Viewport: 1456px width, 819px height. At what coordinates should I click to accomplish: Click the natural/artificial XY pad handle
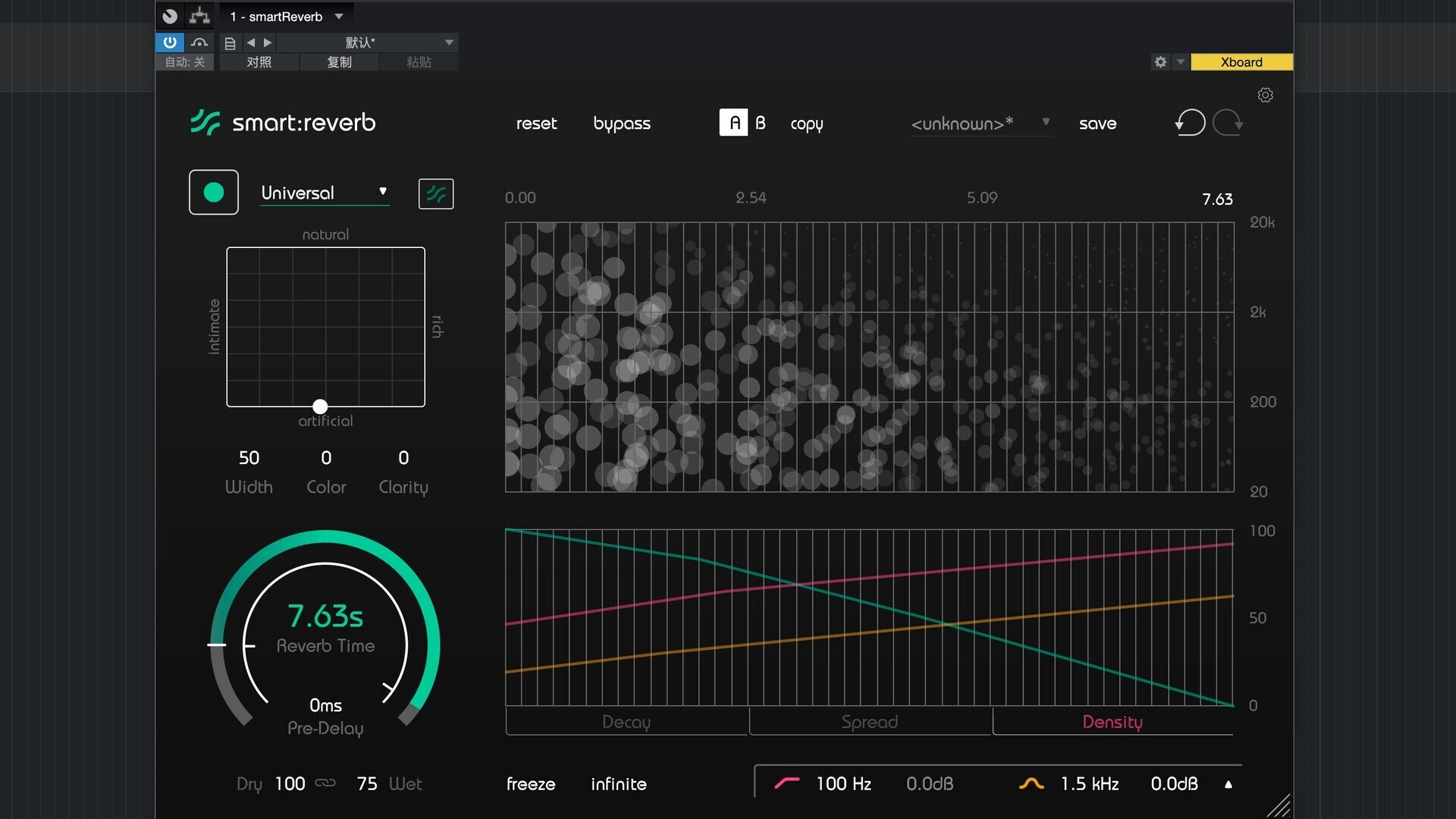[x=320, y=406]
